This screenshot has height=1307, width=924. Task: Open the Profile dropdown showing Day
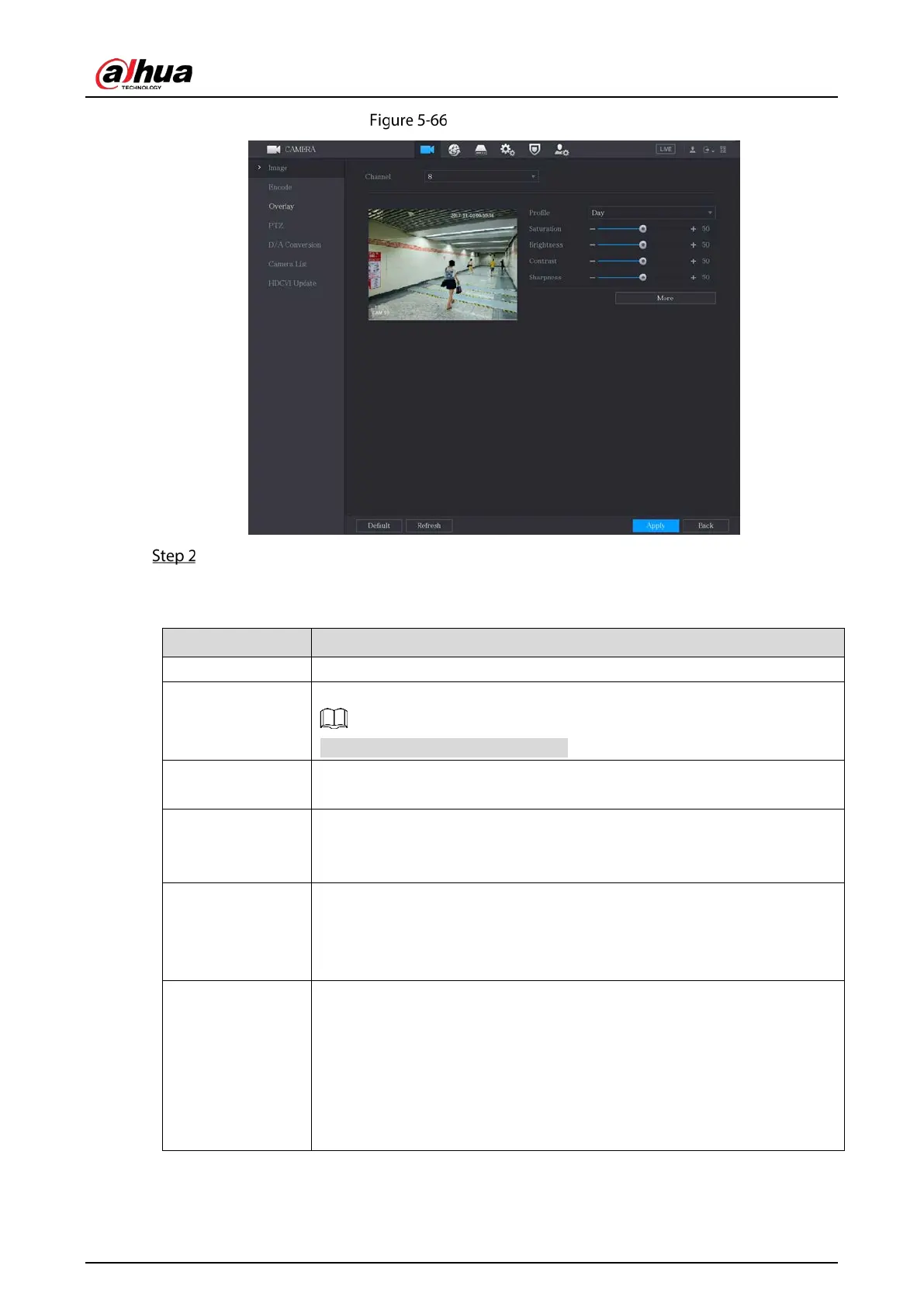(x=652, y=213)
